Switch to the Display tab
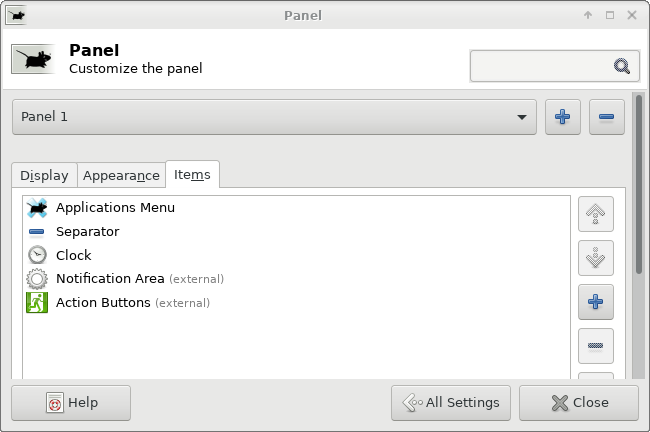 [44, 175]
